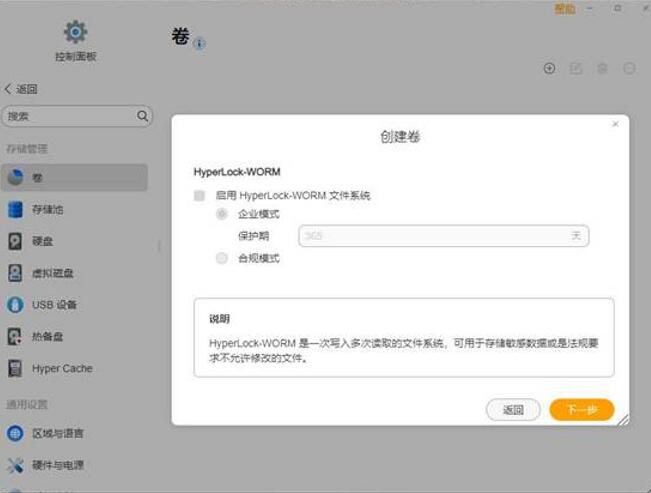Screen dimensions: 651x493
Task: Click the Control Panel gear icon
Action: coord(75,32)
